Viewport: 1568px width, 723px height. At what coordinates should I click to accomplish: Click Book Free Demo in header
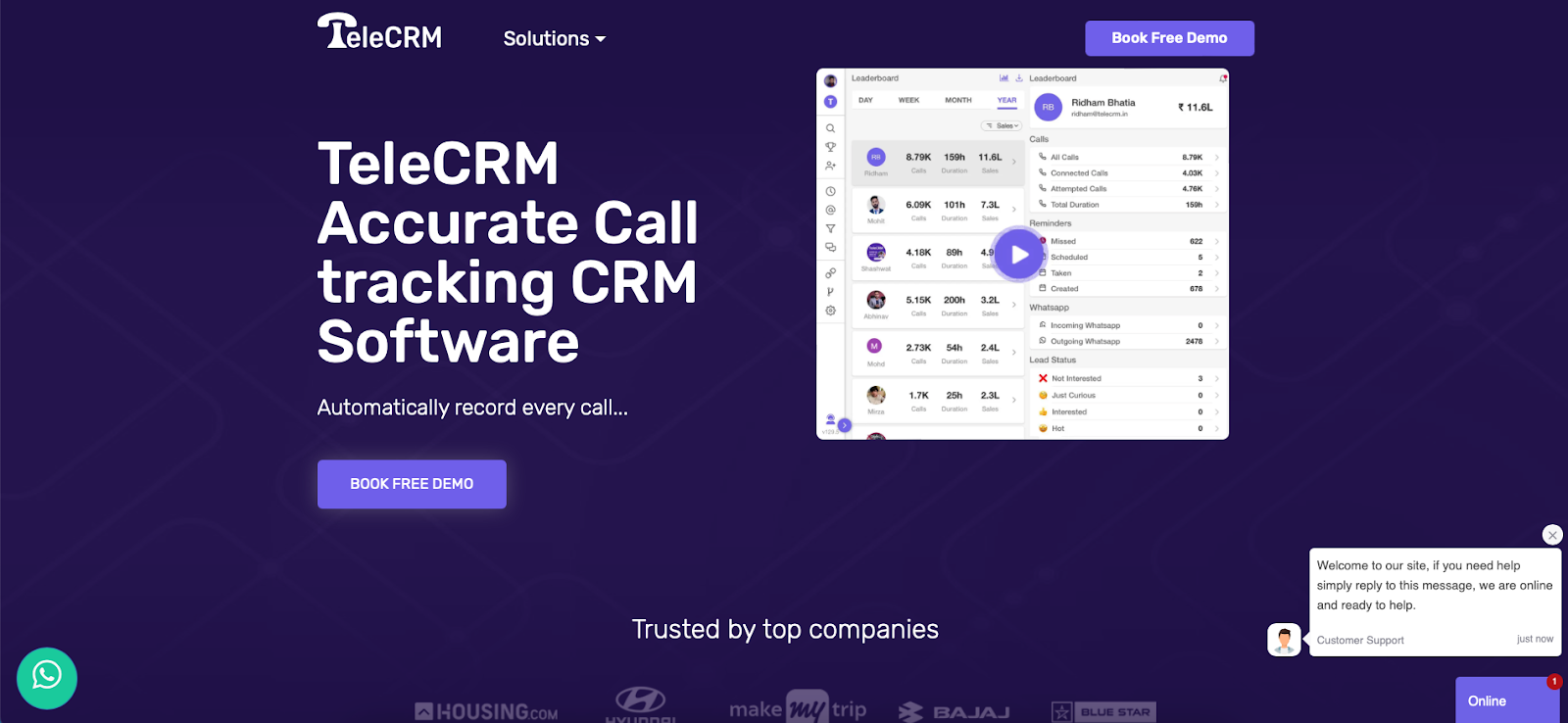pyautogui.click(x=1169, y=38)
